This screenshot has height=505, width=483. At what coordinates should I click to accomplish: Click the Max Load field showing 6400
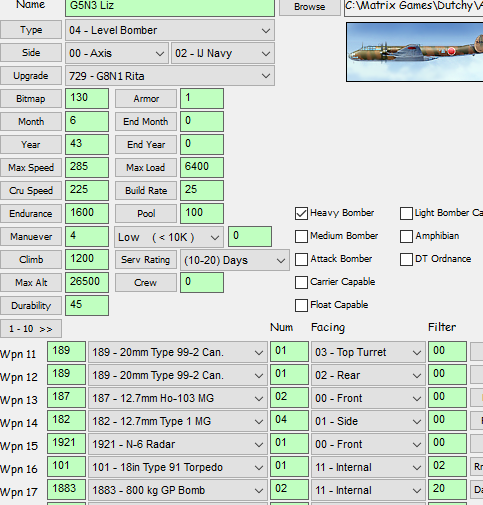pos(202,167)
